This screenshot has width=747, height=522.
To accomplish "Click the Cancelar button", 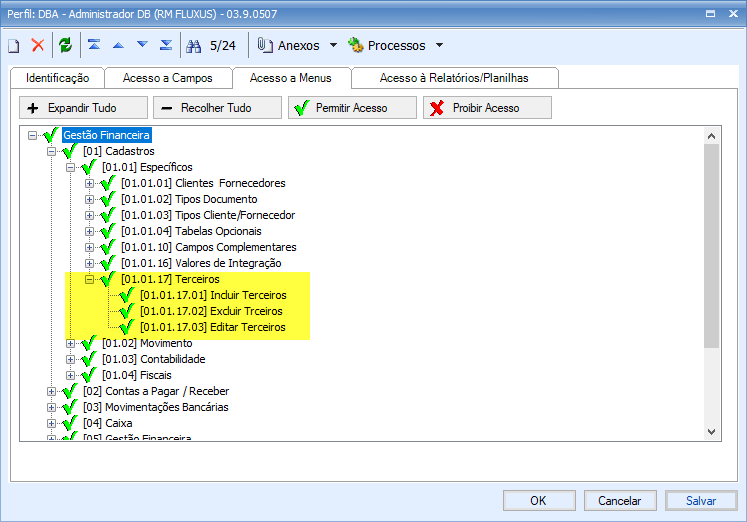I will point(620,501).
